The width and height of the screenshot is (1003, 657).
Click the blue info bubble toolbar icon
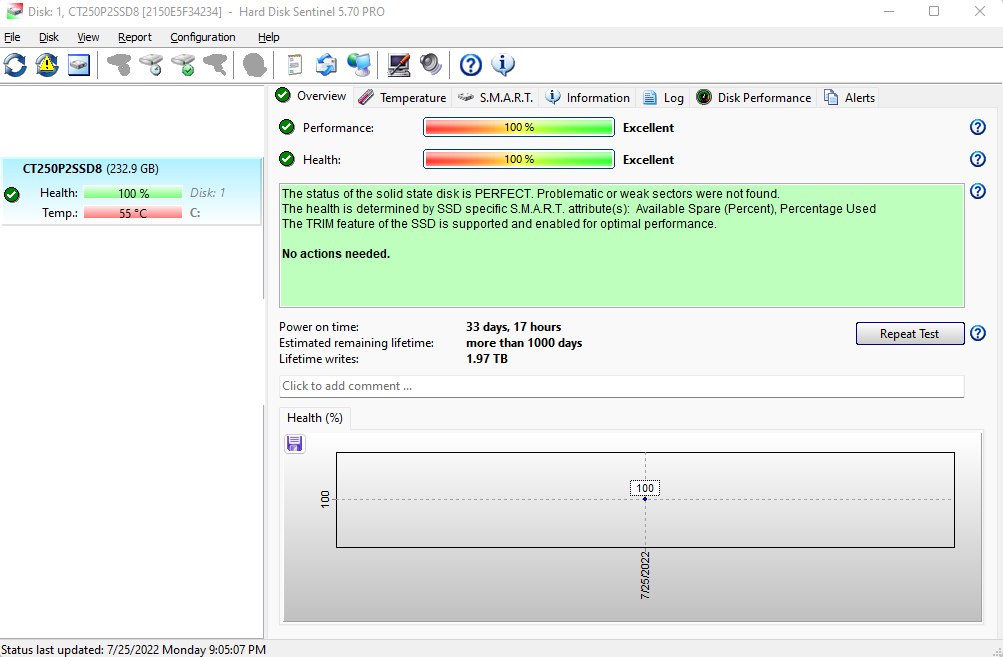tap(503, 66)
